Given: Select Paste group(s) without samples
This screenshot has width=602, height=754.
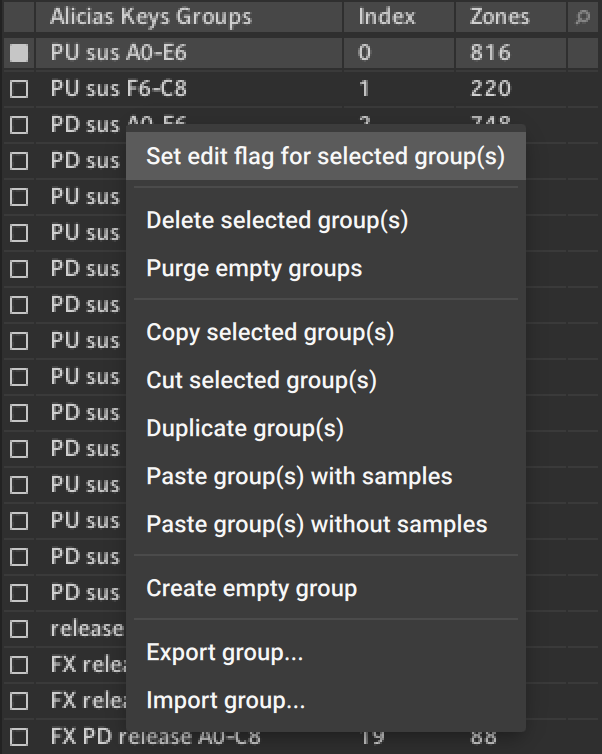Looking at the screenshot, I should tap(316, 524).
